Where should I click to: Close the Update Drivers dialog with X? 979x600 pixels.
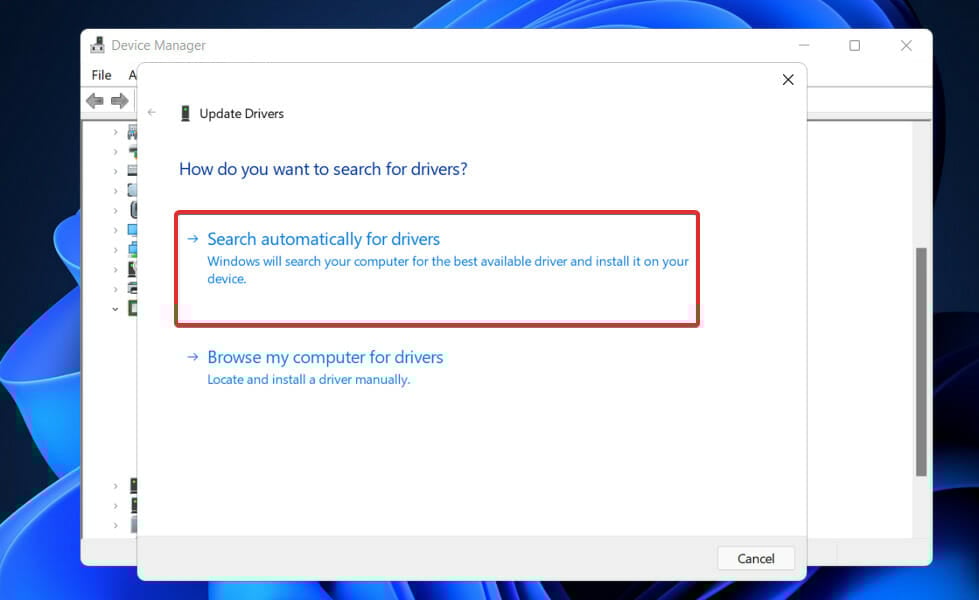[787, 79]
